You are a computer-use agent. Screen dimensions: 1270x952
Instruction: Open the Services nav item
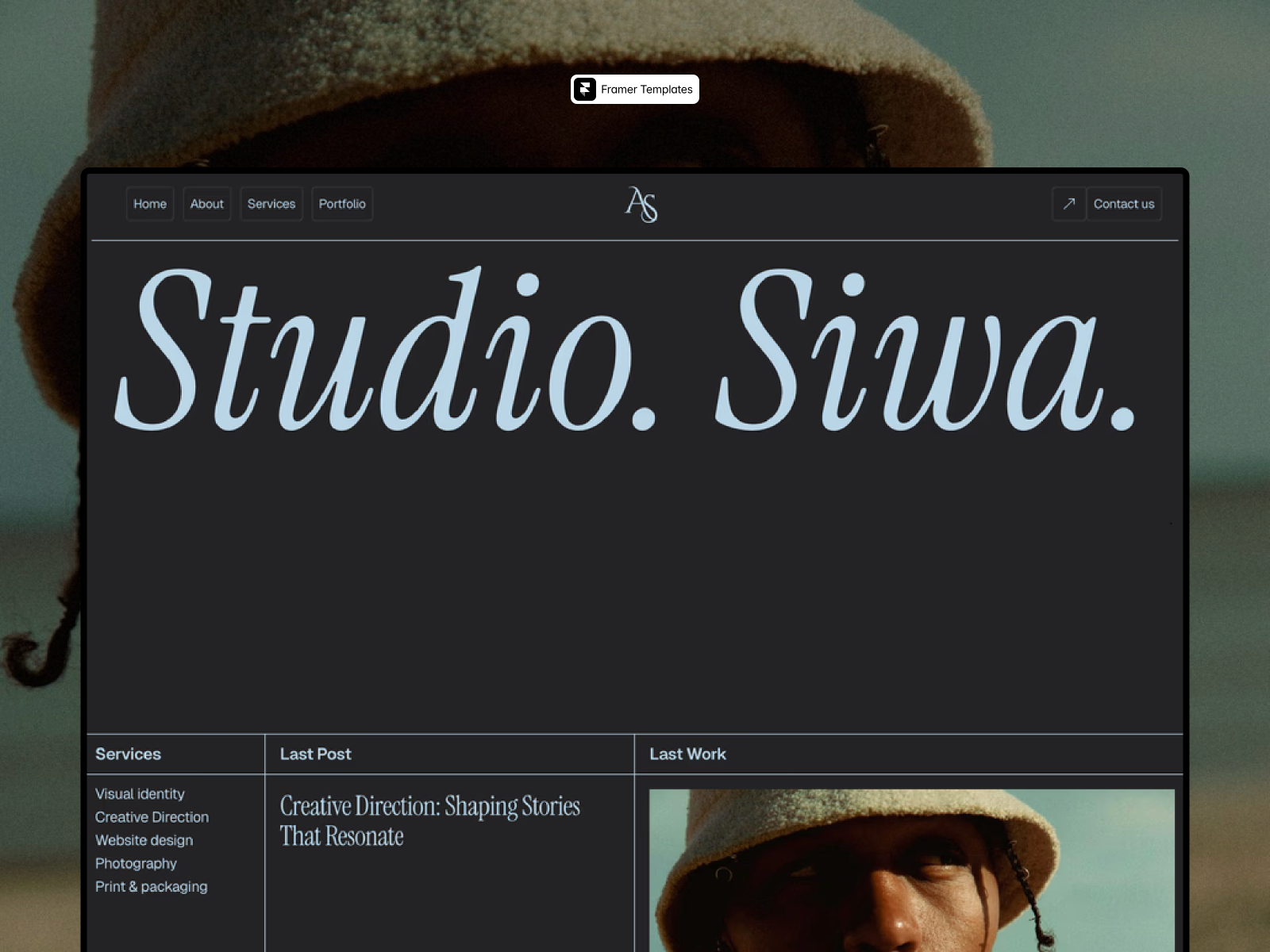271,204
